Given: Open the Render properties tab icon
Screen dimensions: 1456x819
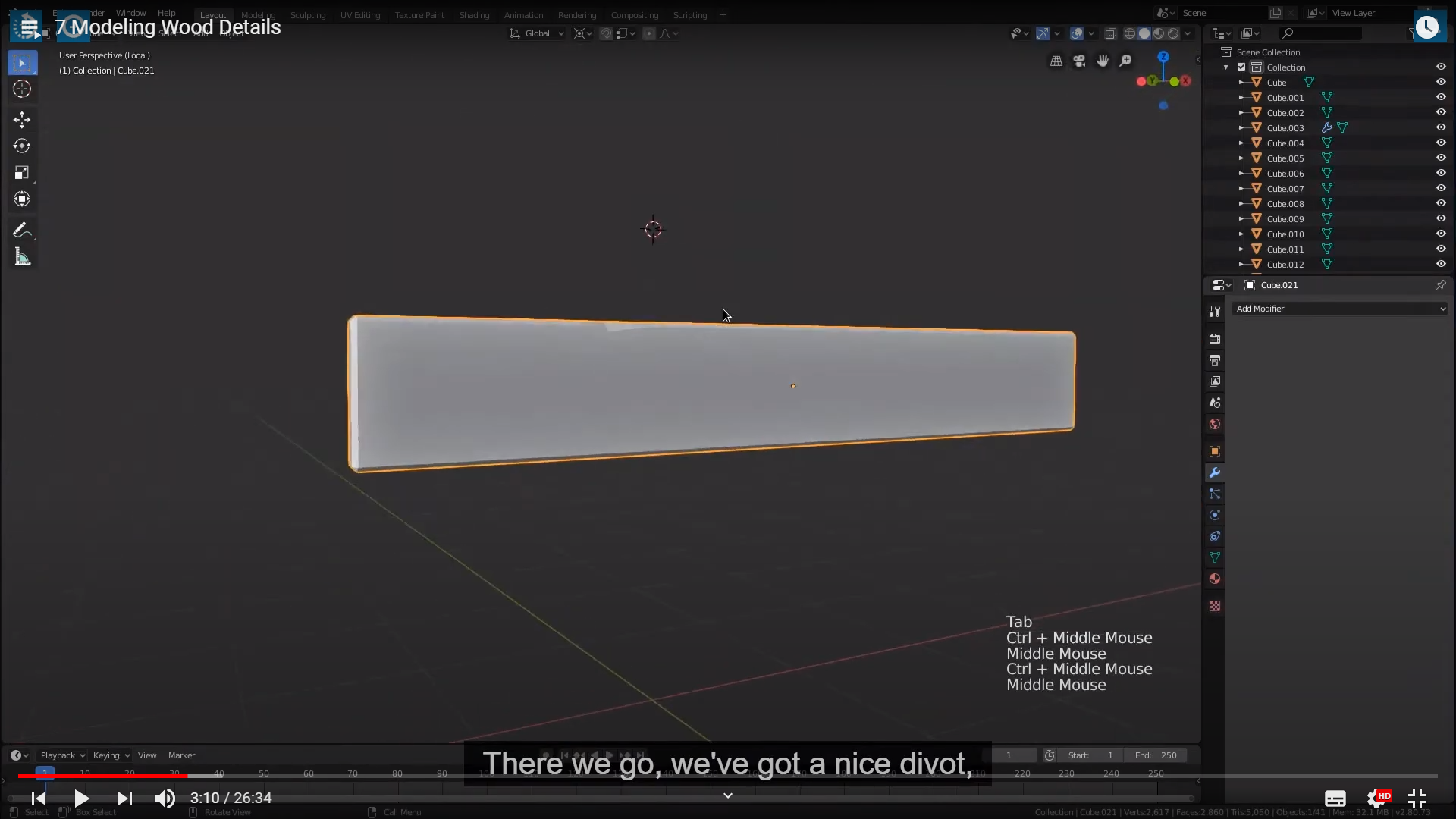Looking at the screenshot, I should [x=1215, y=339].
